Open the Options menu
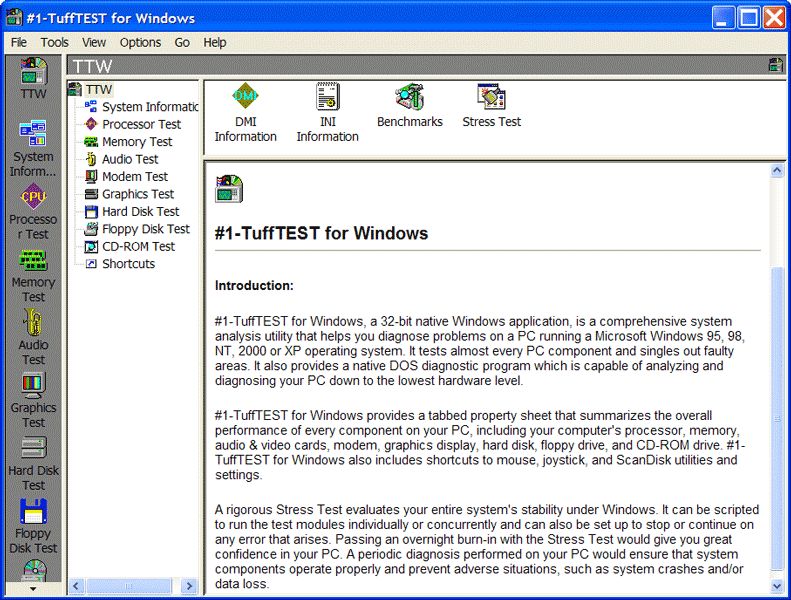This screenshot has height=600, width=791. [140, 42]
